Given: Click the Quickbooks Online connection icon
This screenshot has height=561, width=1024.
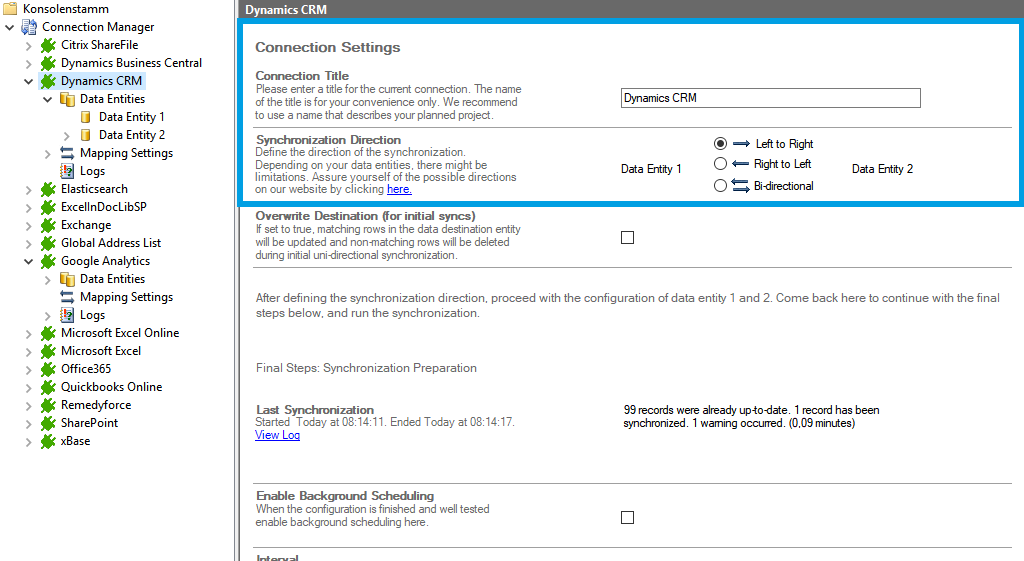Looking at the screenshot, I should [x=48, y=387].
